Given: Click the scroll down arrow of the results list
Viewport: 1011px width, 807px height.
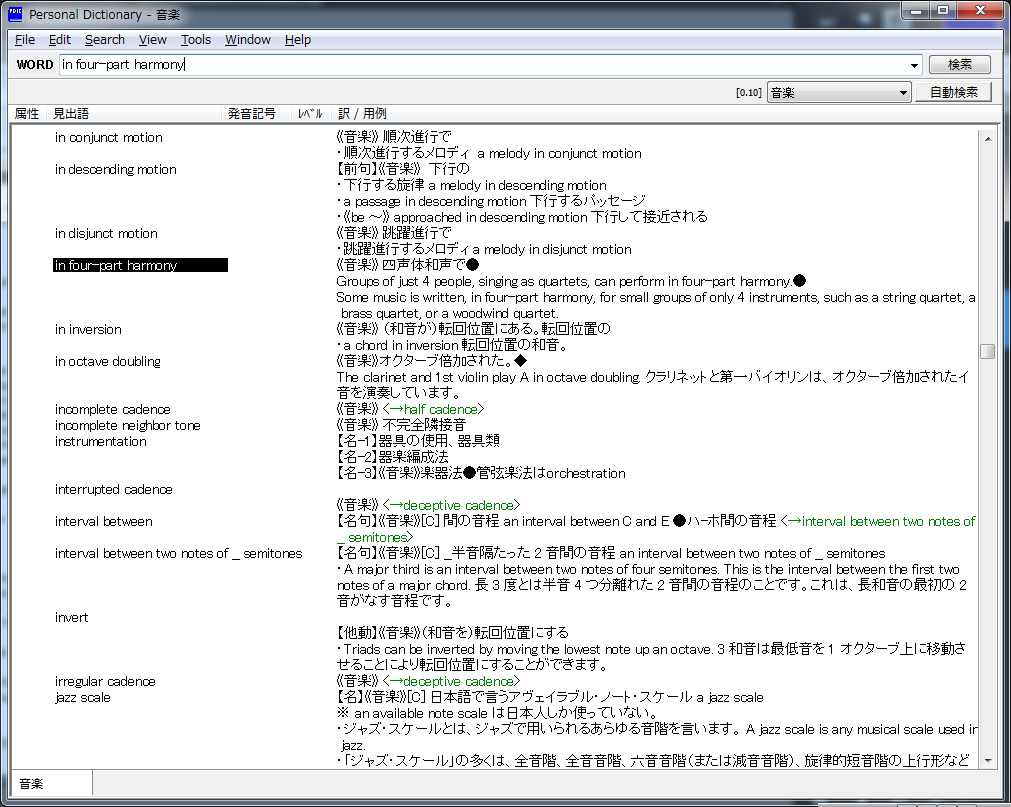Looking at the screenshot, I should pyautogui.click(x=987, y=760).
